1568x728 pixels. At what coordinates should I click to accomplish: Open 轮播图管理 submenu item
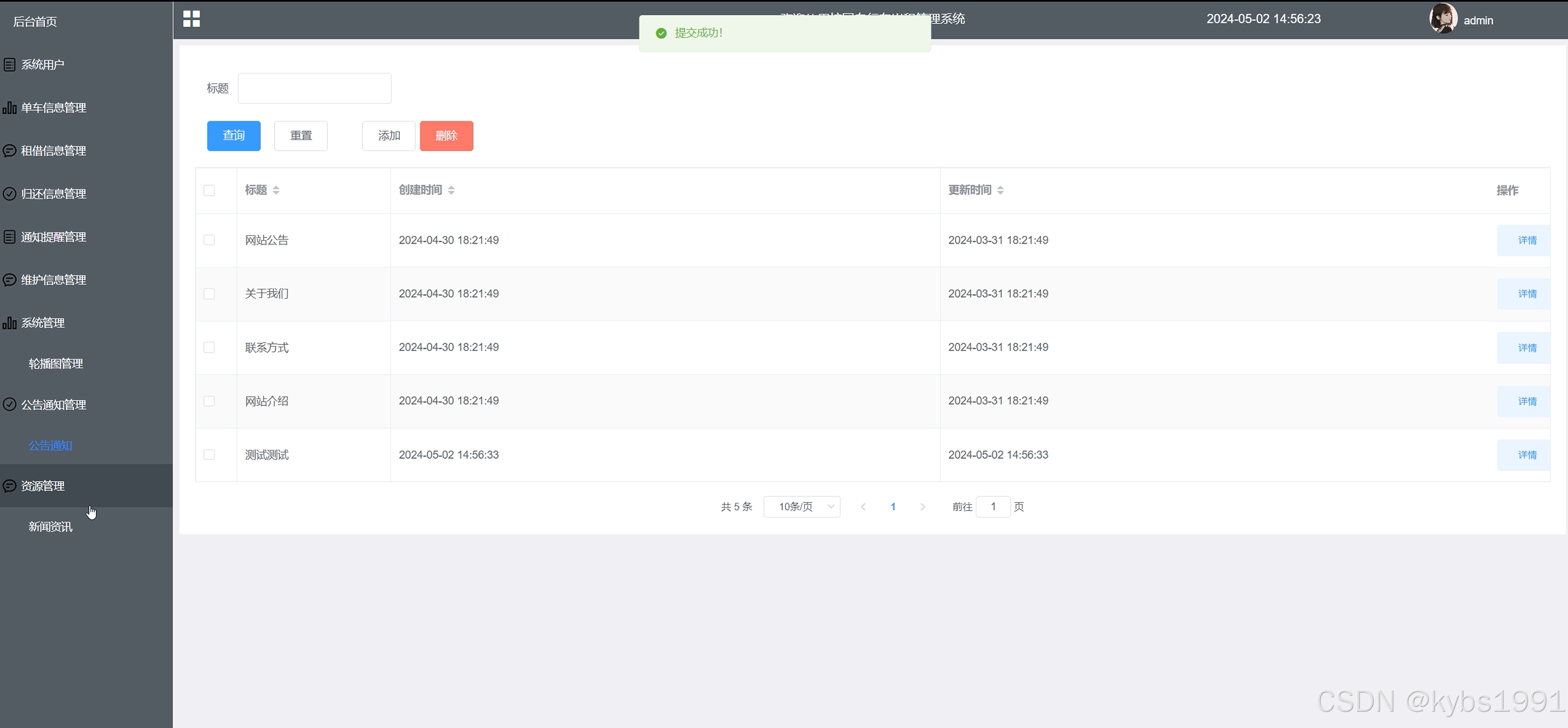[56, 363]
